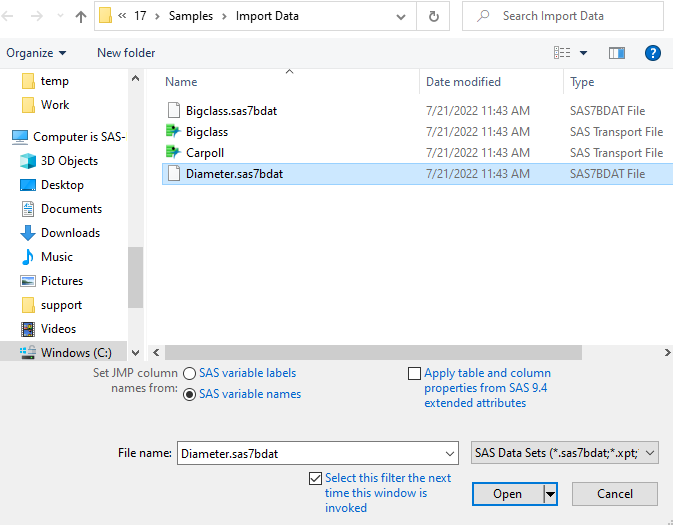This screenshot has width=673, height=525.
Task: Click the navigation pane scrollbar thumb
Action: 135,278
